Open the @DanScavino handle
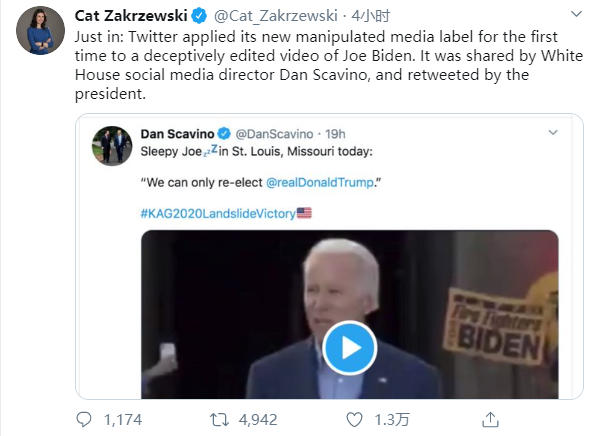The image size is (593, 436). click(x=274, y=134)
